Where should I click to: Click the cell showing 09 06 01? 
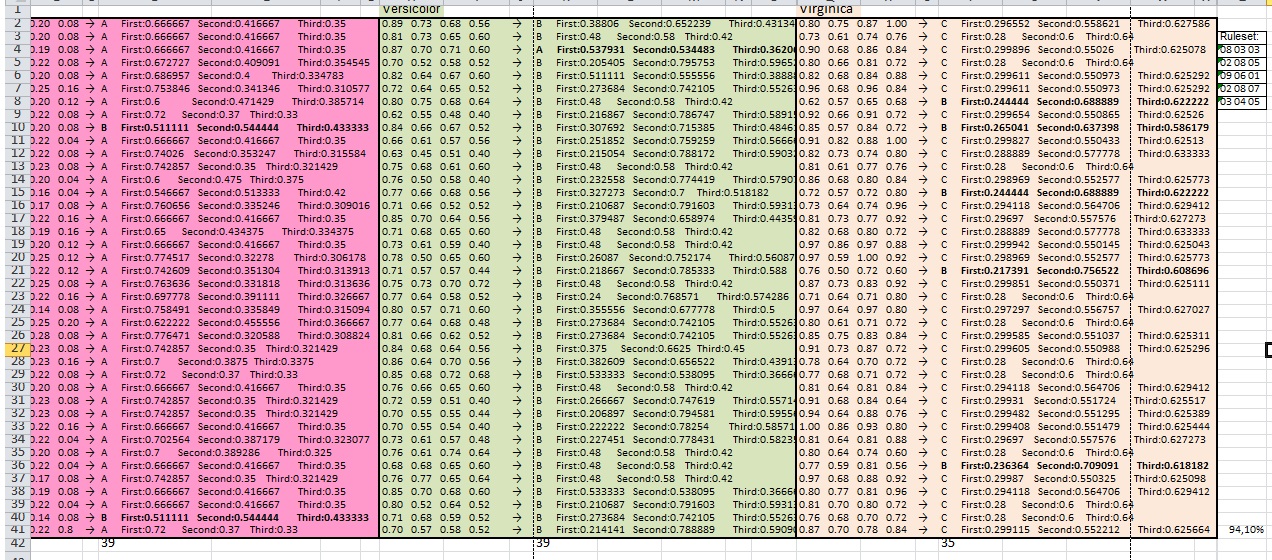coord(1242,75)
